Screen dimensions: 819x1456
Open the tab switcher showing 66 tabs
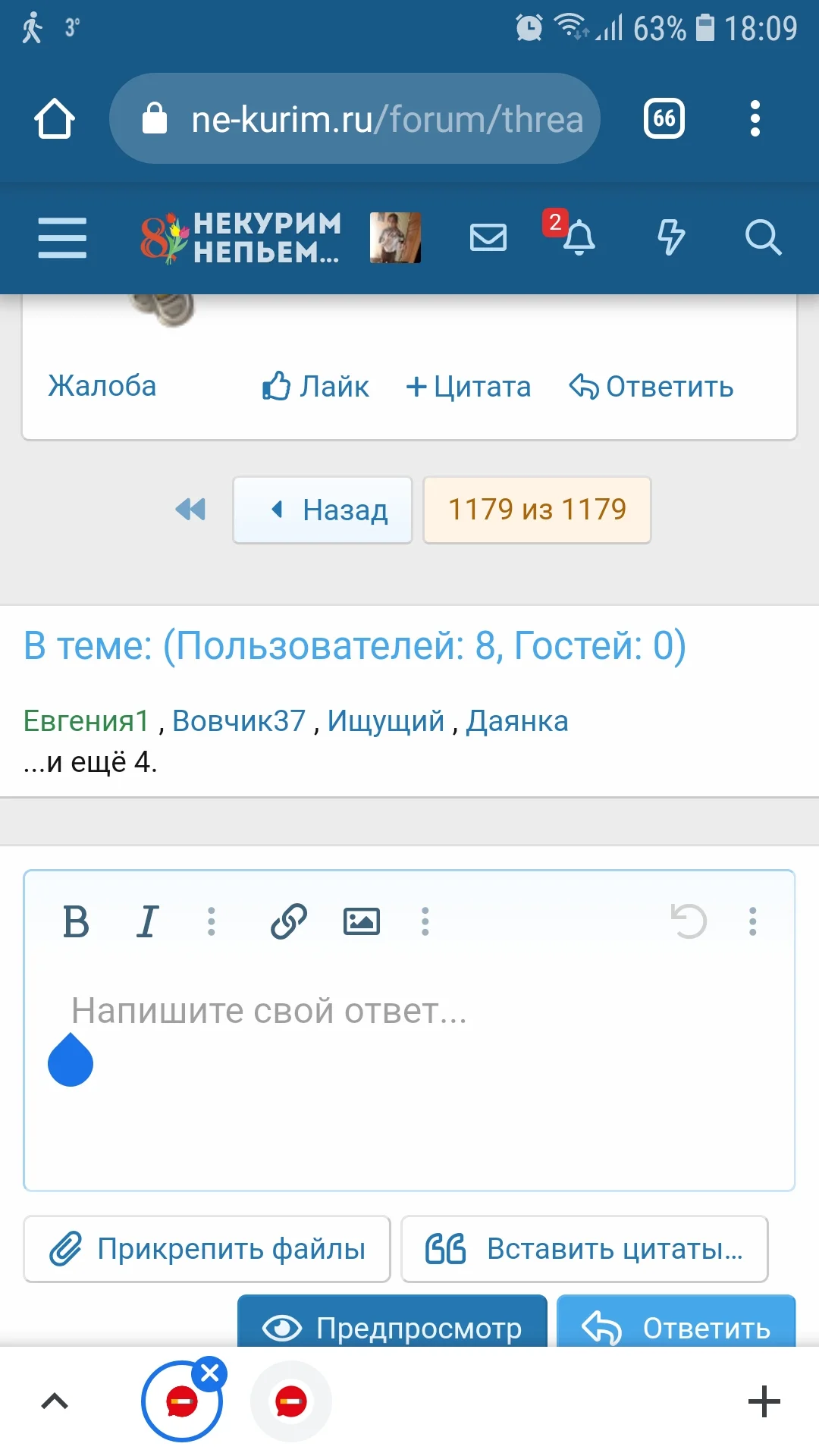point(664,119)
